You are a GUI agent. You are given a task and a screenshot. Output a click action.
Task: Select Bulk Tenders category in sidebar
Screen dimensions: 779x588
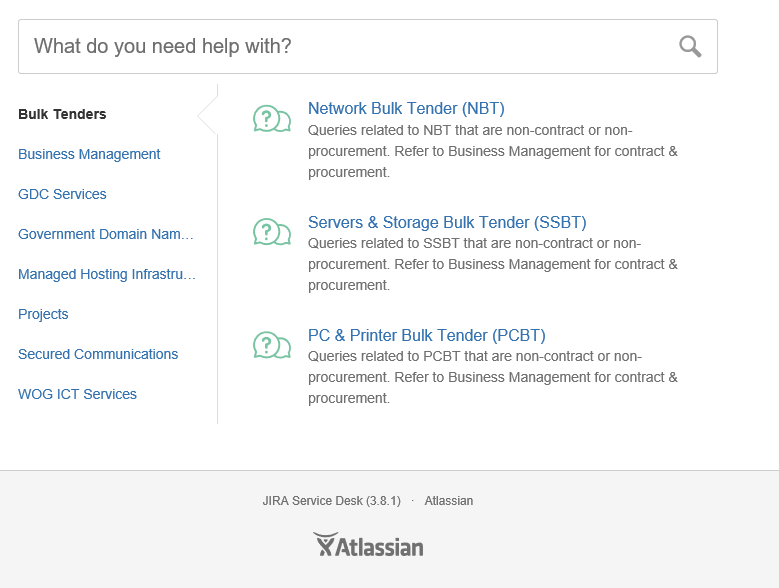pyautogui.click(x=62, y=114)
